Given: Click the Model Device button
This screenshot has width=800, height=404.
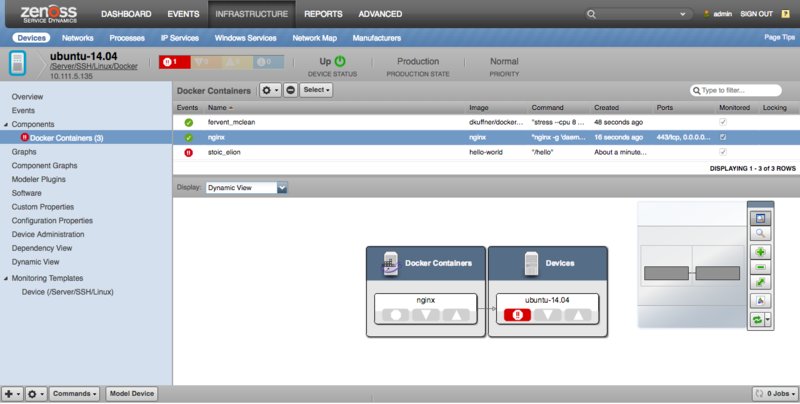Looking at the screenshot, I should click(132, 394).
